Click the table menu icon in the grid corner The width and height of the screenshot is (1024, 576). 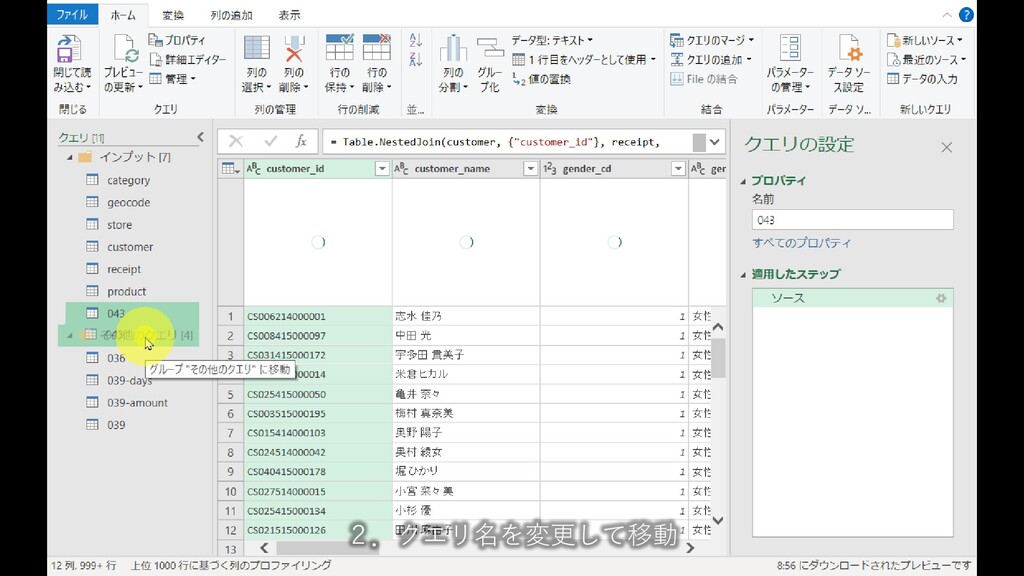230,168
